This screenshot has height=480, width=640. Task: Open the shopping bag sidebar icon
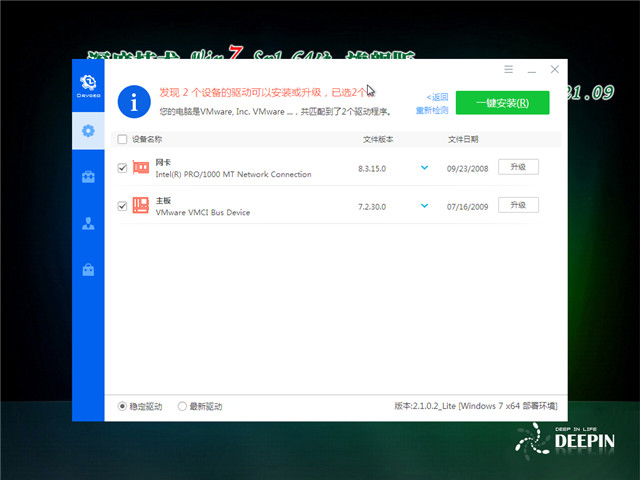click(88, 269)
